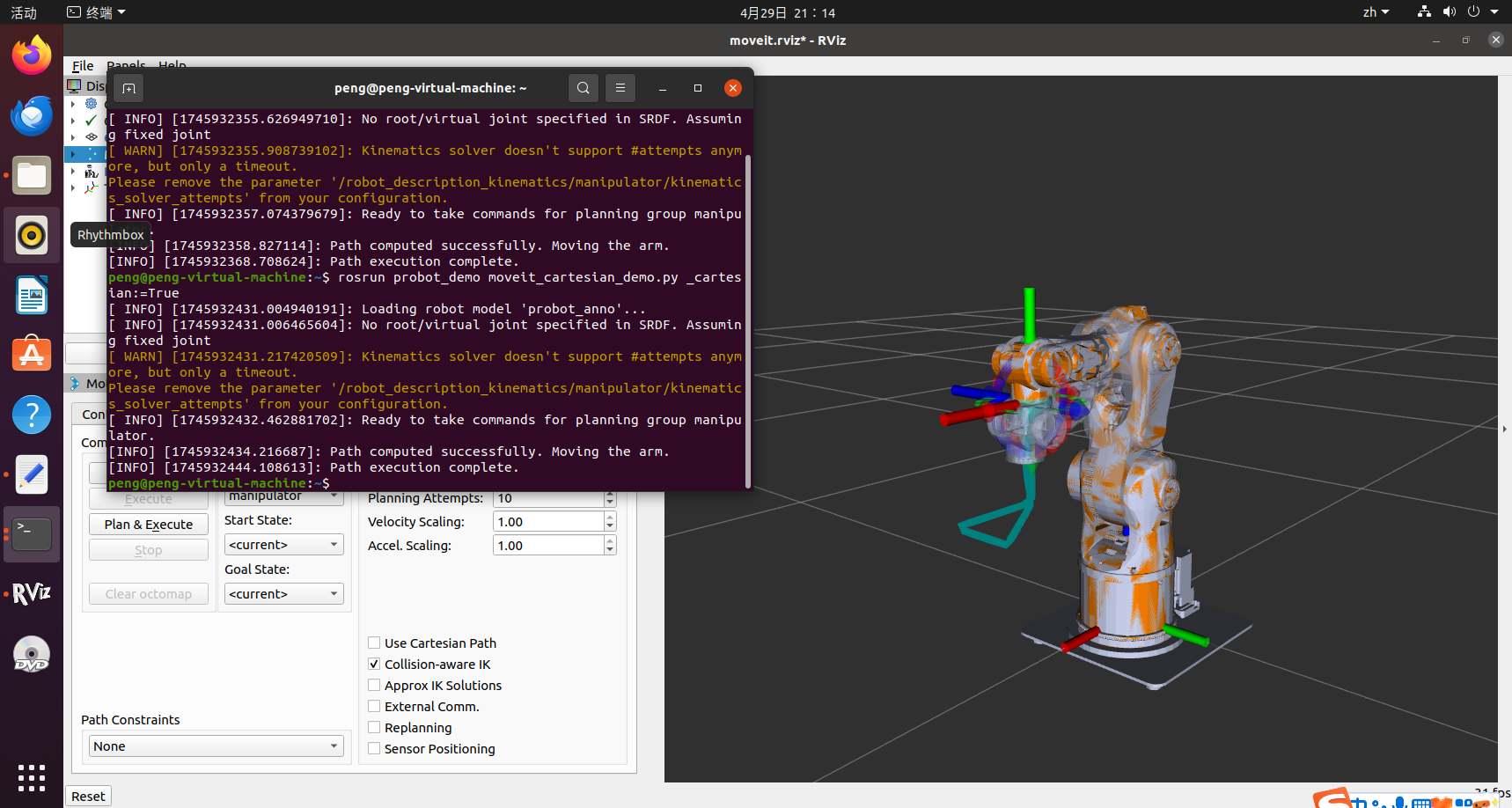Screen dimensions: 1512x808
Task: Open the terminal hamburger menu
Action: tap(620, 88)
